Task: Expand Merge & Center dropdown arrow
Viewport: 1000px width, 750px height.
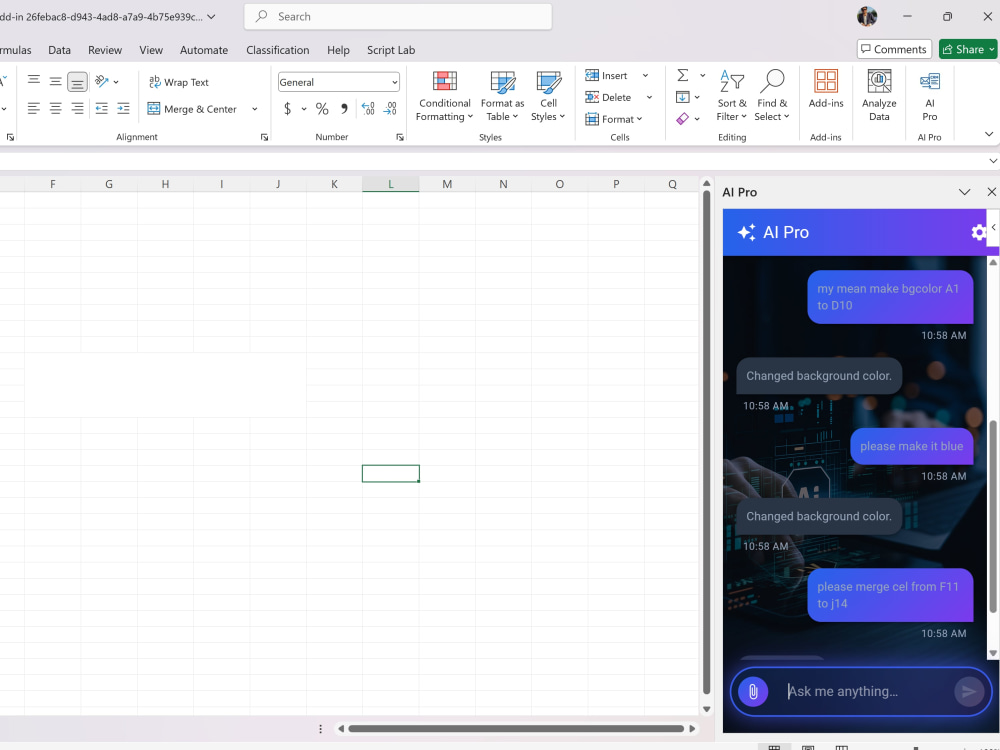Action: coord(254,109)
